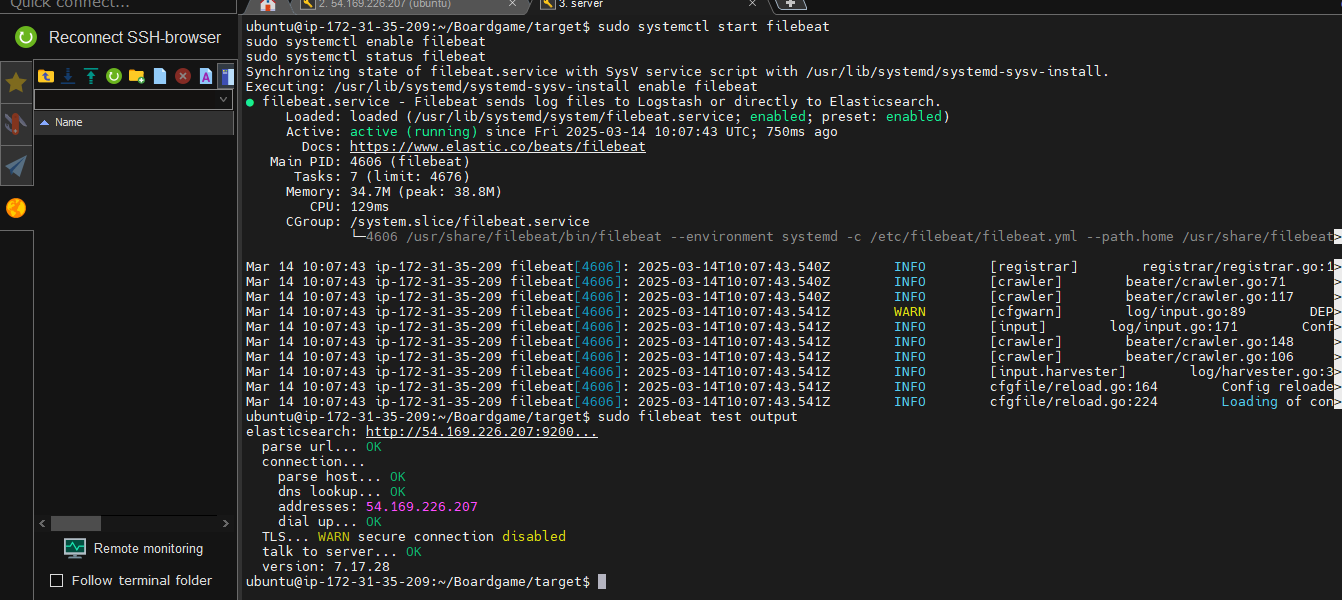This screenshot has width=1342, height=600.
Task: Enable the Follow terminal folder checkbox
Action: [57, 581]
